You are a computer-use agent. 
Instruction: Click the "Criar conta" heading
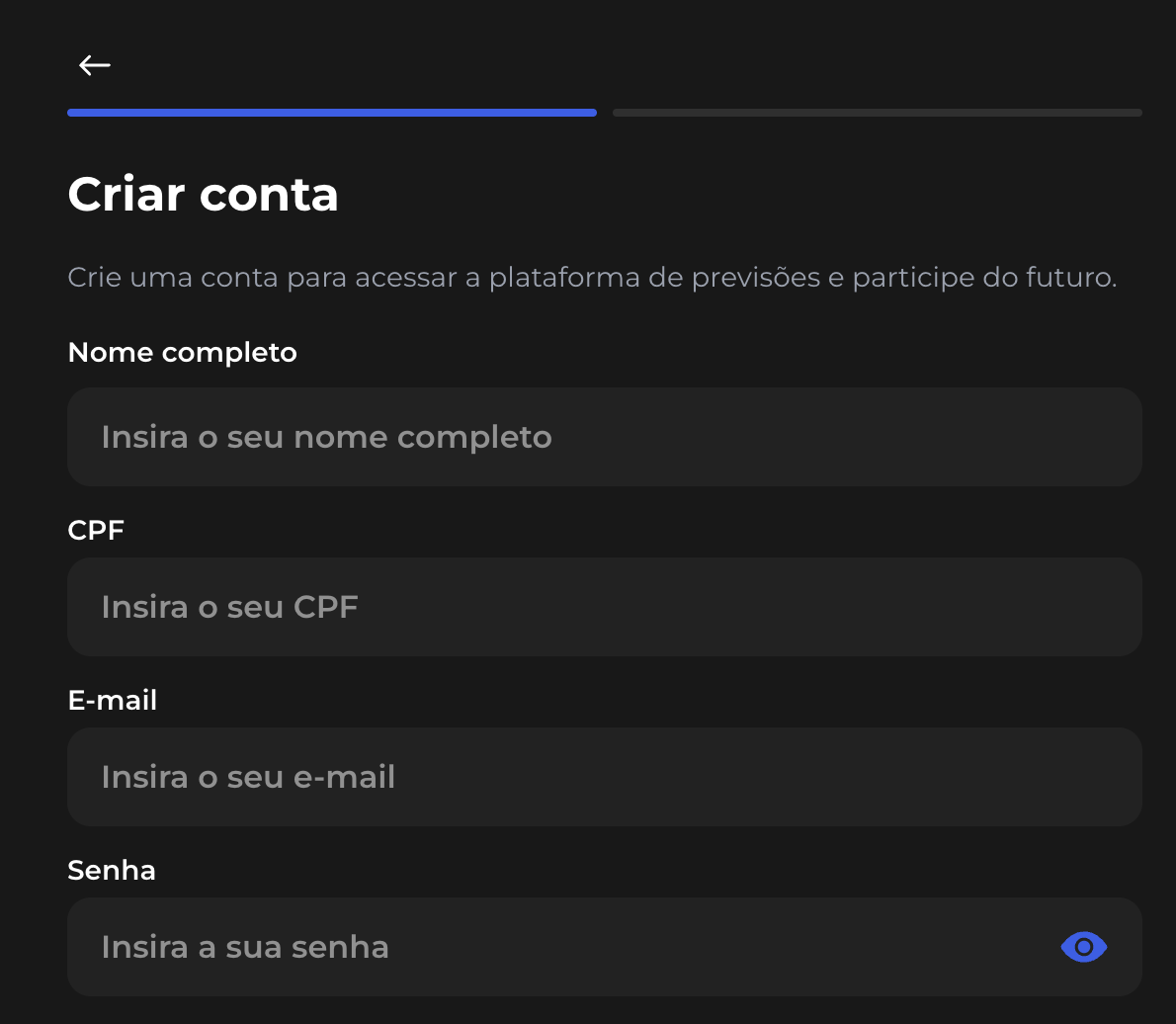(203, 194)
